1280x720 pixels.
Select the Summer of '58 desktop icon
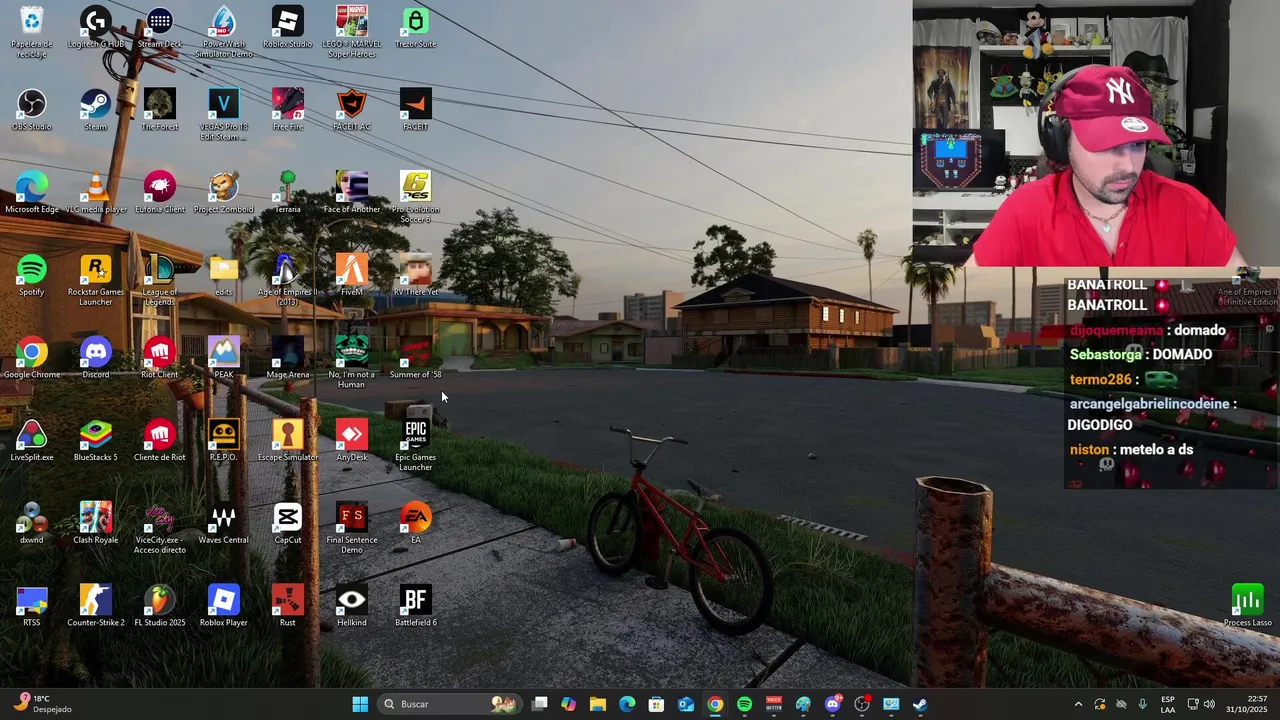(416, 358)
